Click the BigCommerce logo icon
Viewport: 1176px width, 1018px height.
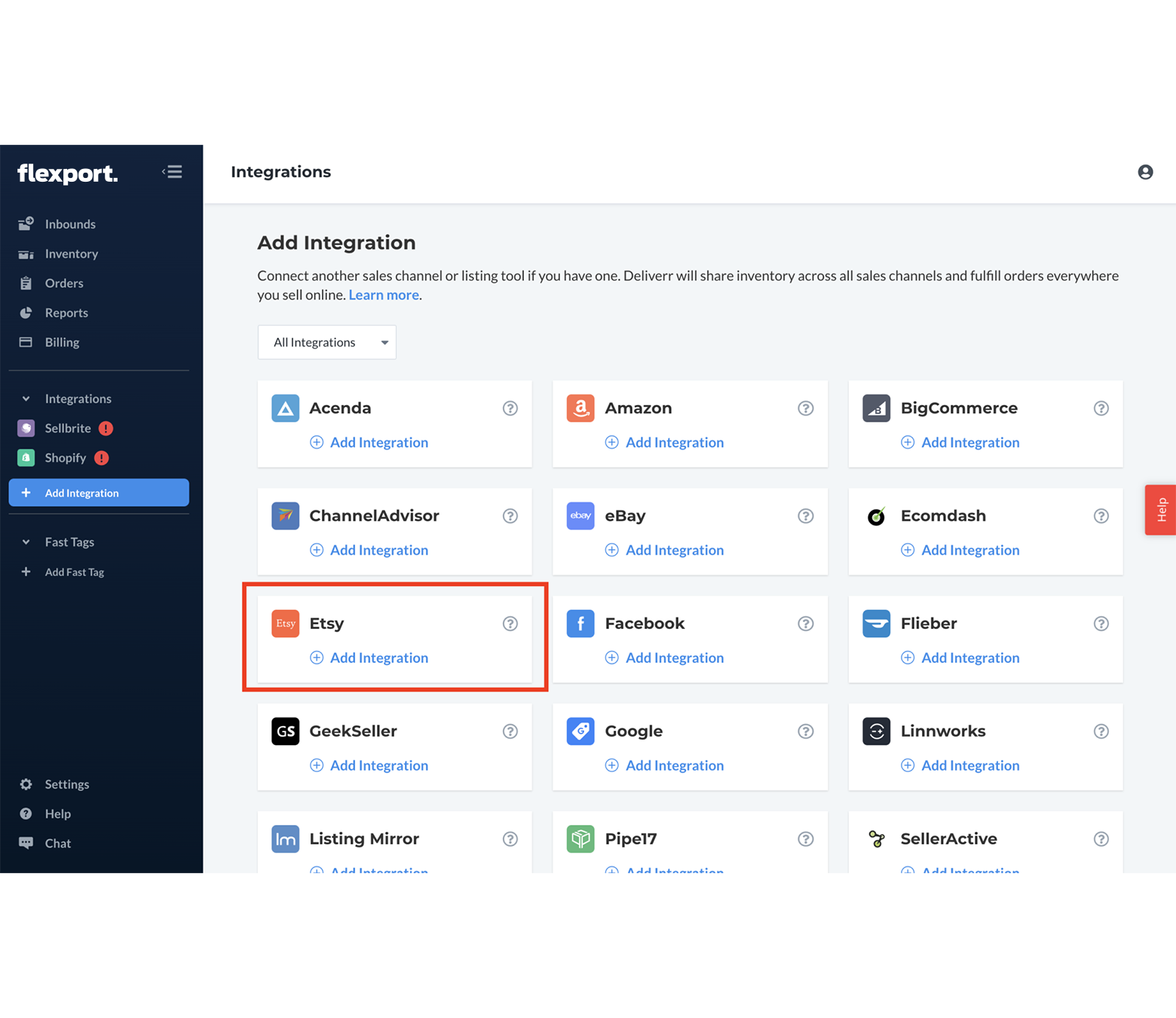(x=877, y=408)
